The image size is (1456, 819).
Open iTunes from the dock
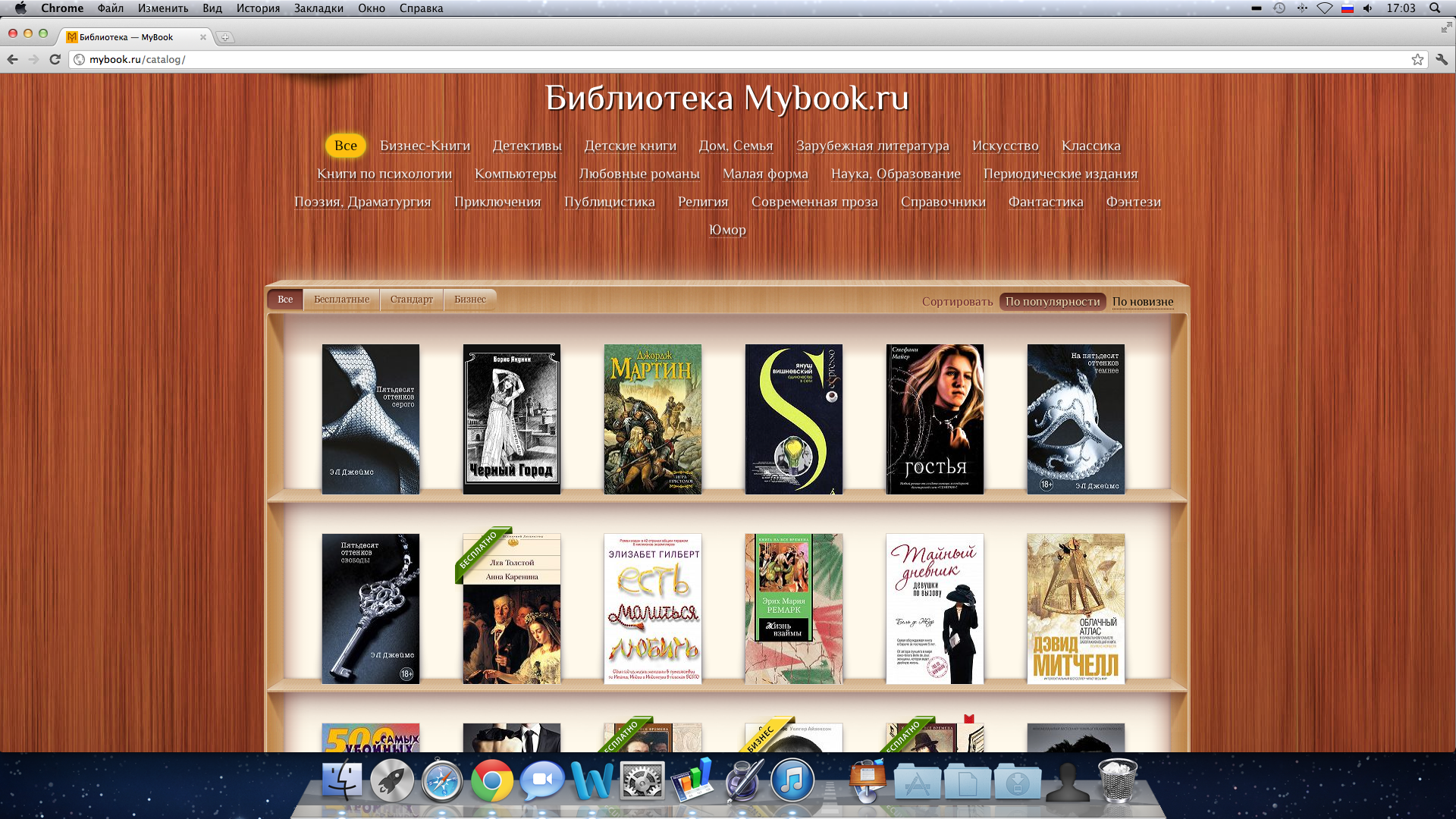pyautogui.click(x=792, y=780)
